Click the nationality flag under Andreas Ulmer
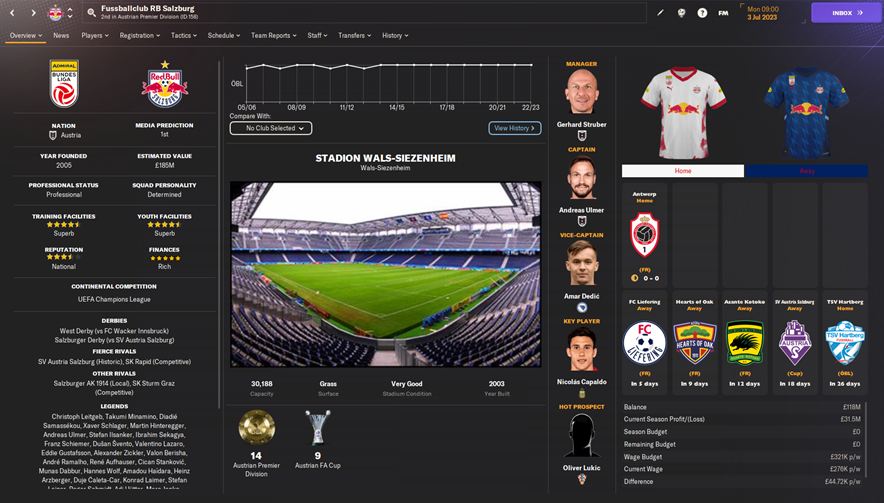 tap(582, 222)
